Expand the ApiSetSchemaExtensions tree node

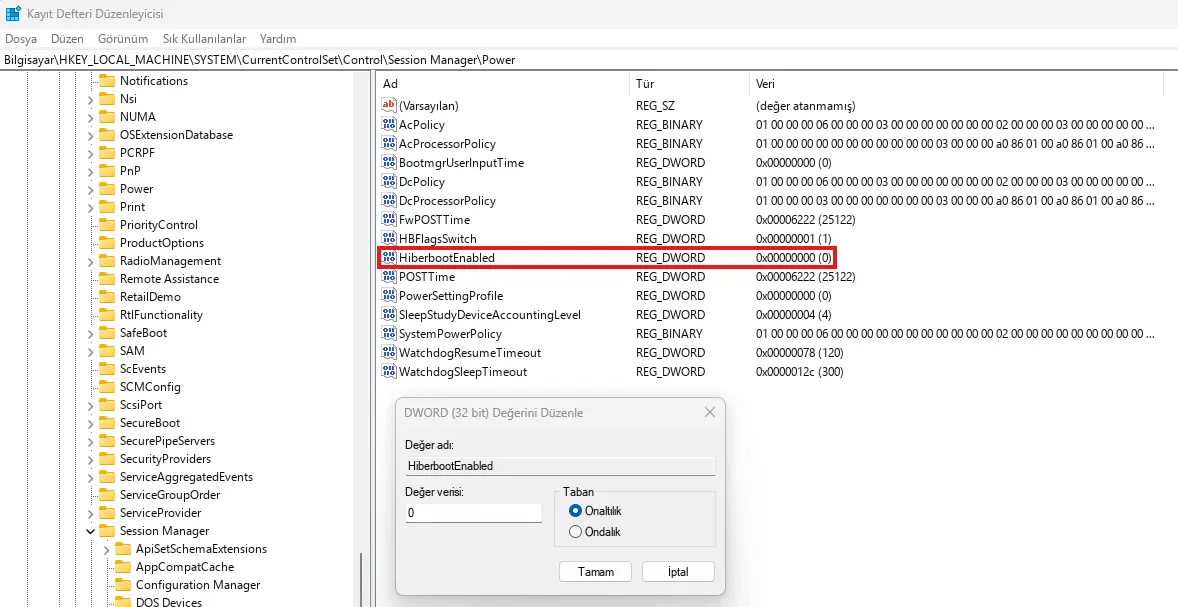(107, 549)
